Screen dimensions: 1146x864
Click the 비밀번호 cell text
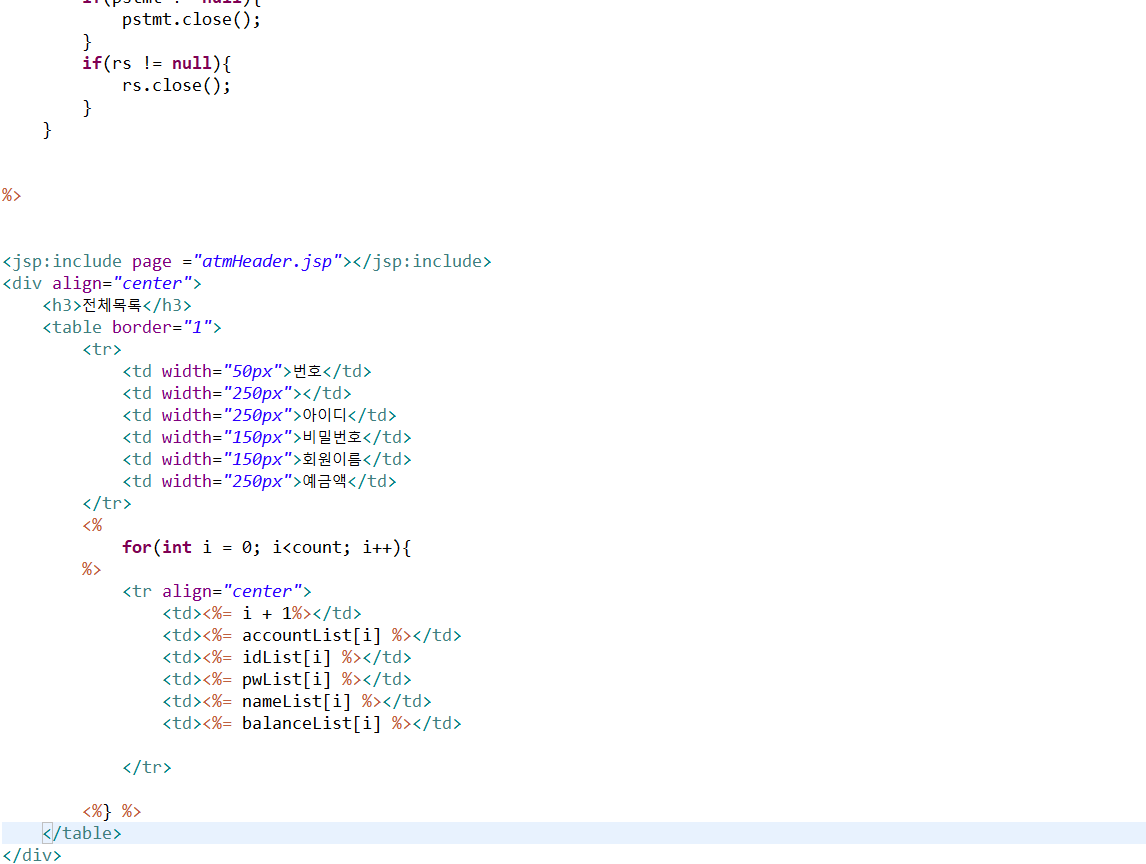pos(333,436)
